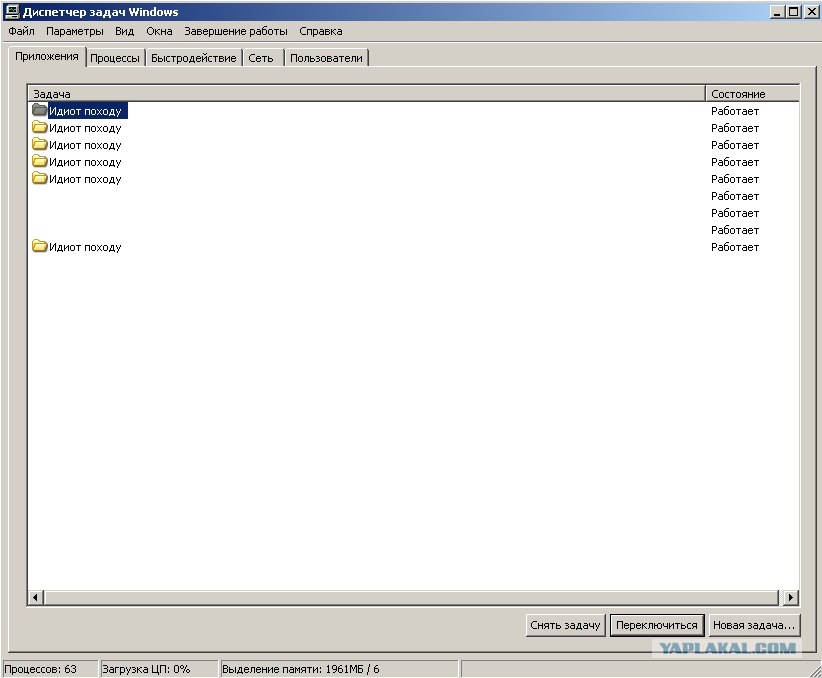822x678 pixels.
Task: Sort list by the Задача column header
Action: tap(366, 94)
